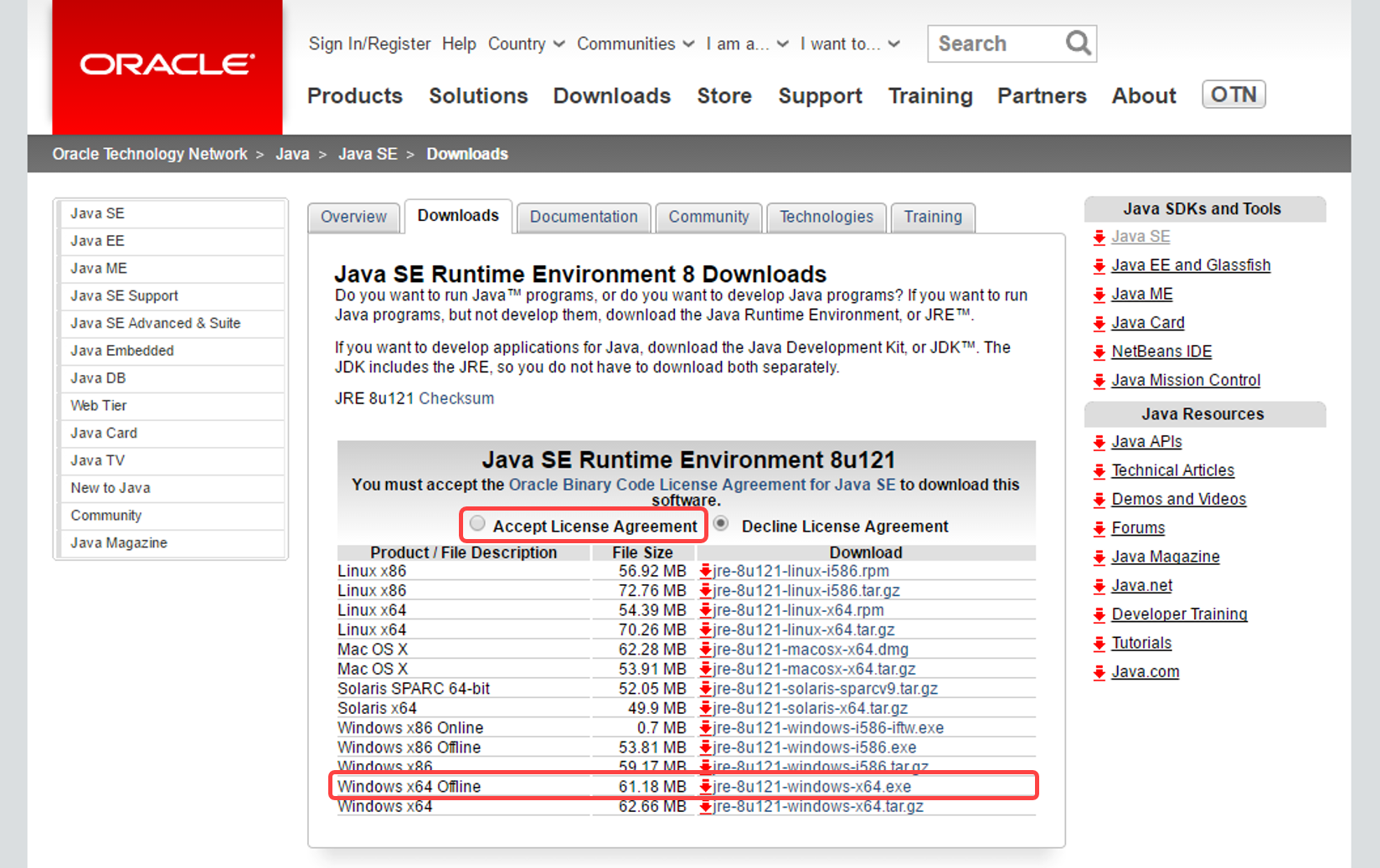Image resolution: width=1380 pixels, height=868 pixels.
Task: Click Oracle Technology Network breadcrumb
Action: click(150, 154)
